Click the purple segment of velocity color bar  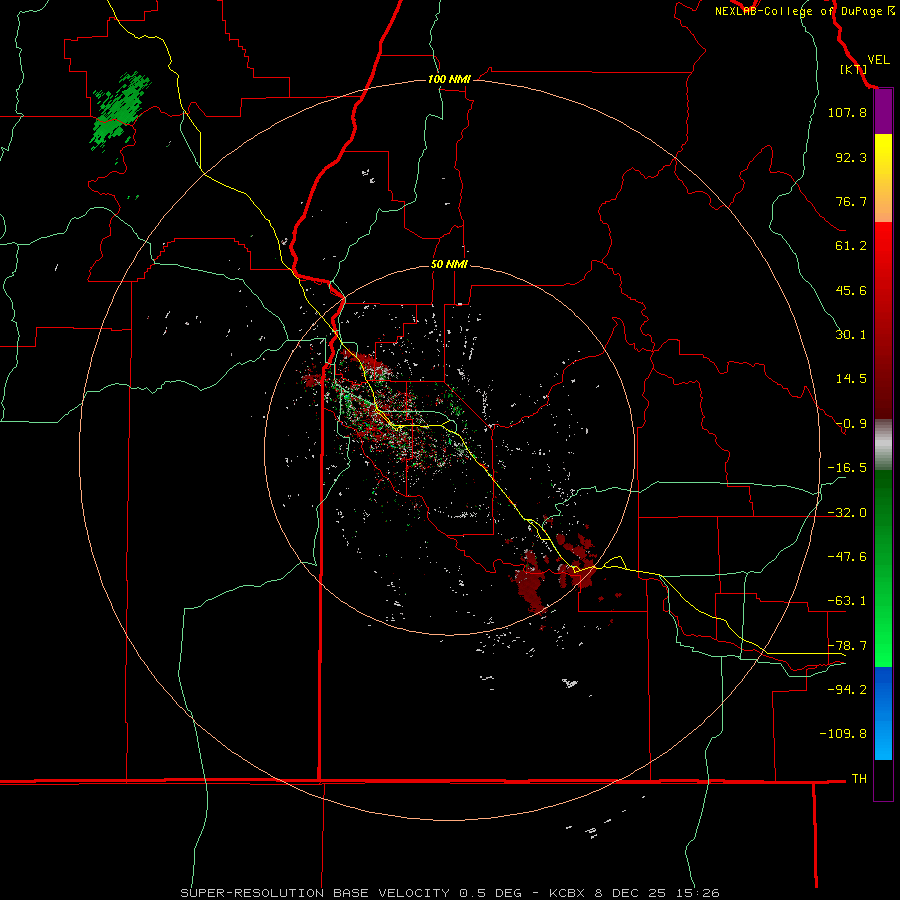coord(883,112)
